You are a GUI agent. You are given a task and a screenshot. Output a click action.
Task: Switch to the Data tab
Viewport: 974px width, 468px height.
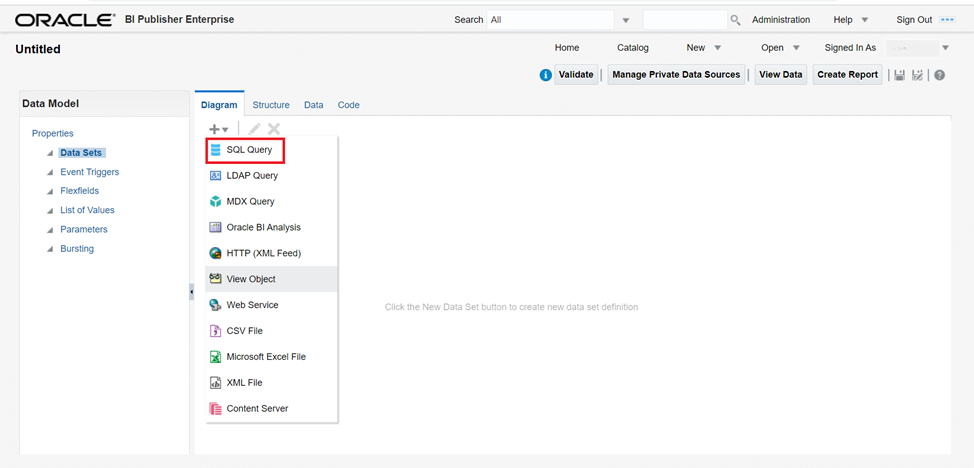[314, 105]
